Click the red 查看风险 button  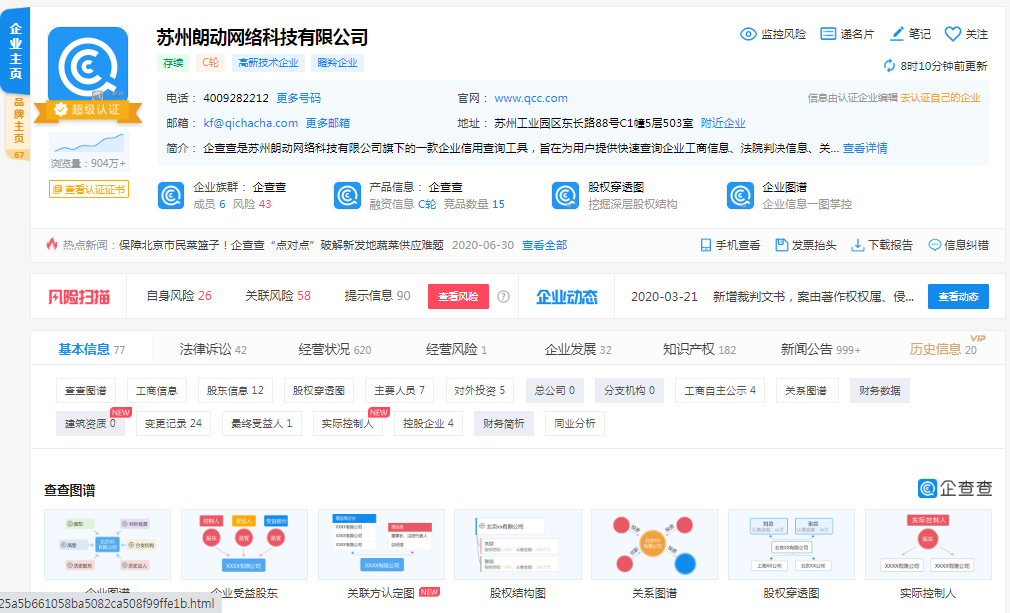458,296
